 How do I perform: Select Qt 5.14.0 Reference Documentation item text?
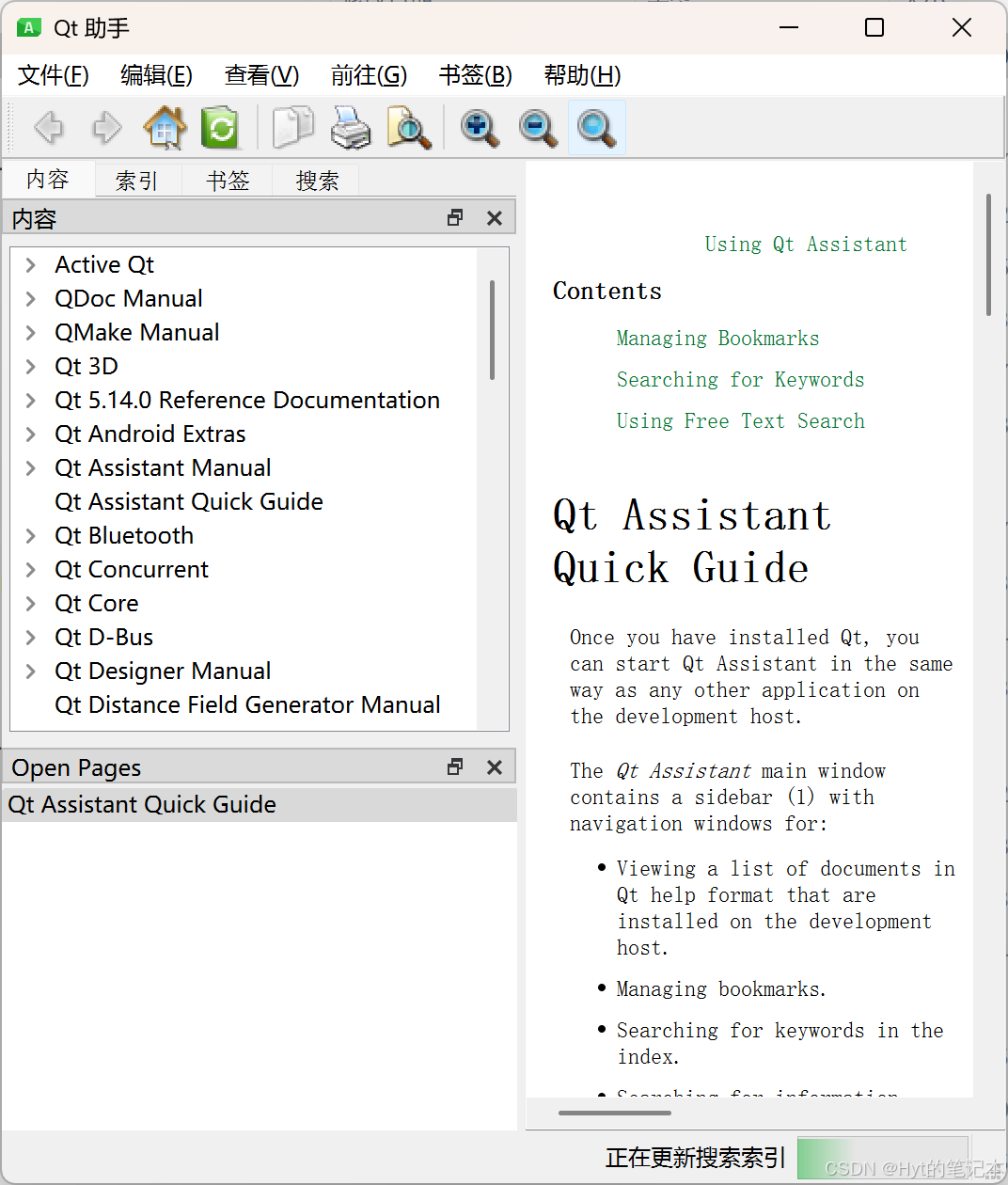247,401
